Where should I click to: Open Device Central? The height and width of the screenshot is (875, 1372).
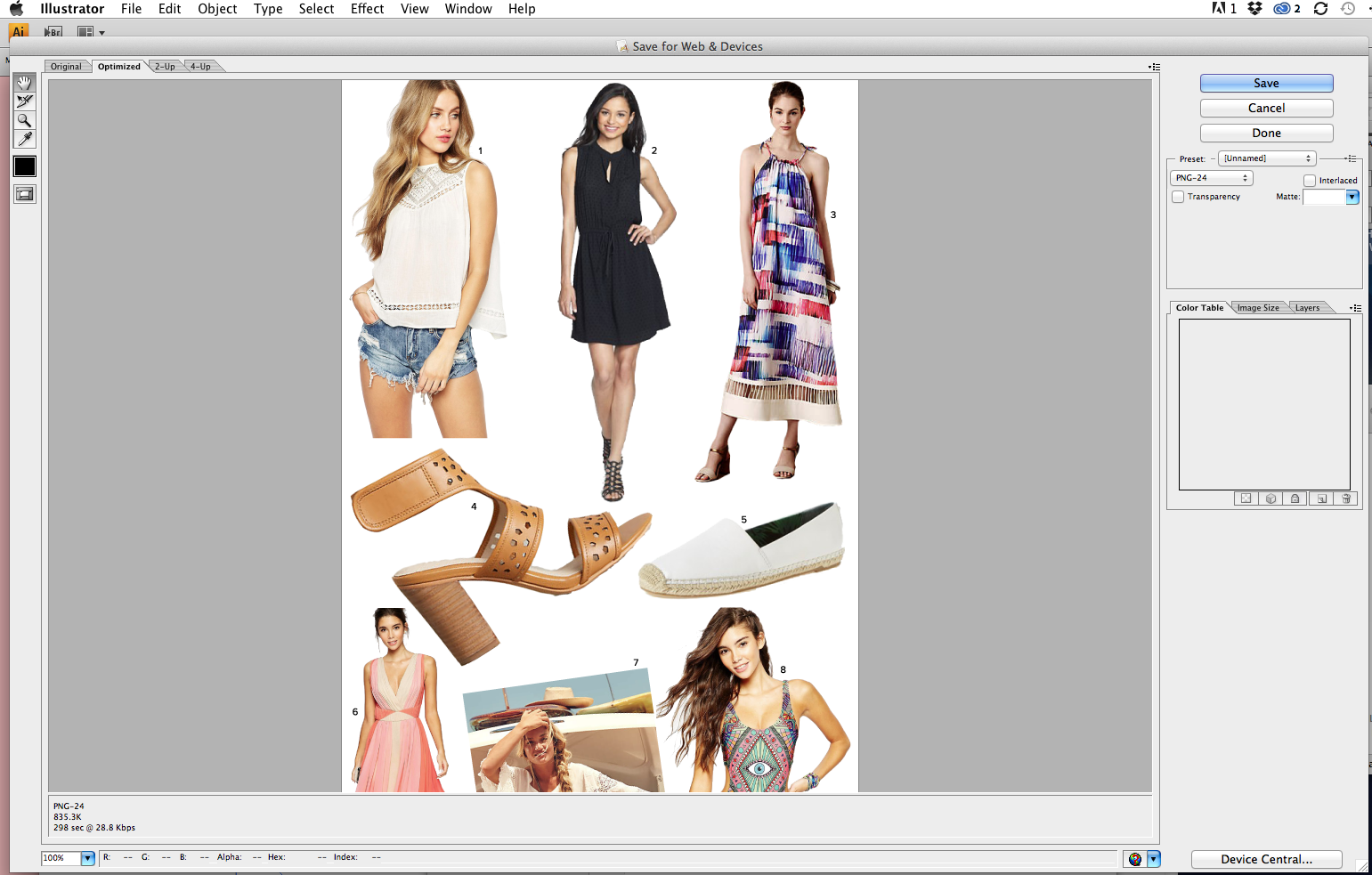pyautogui.click(x=1267, y=859)
